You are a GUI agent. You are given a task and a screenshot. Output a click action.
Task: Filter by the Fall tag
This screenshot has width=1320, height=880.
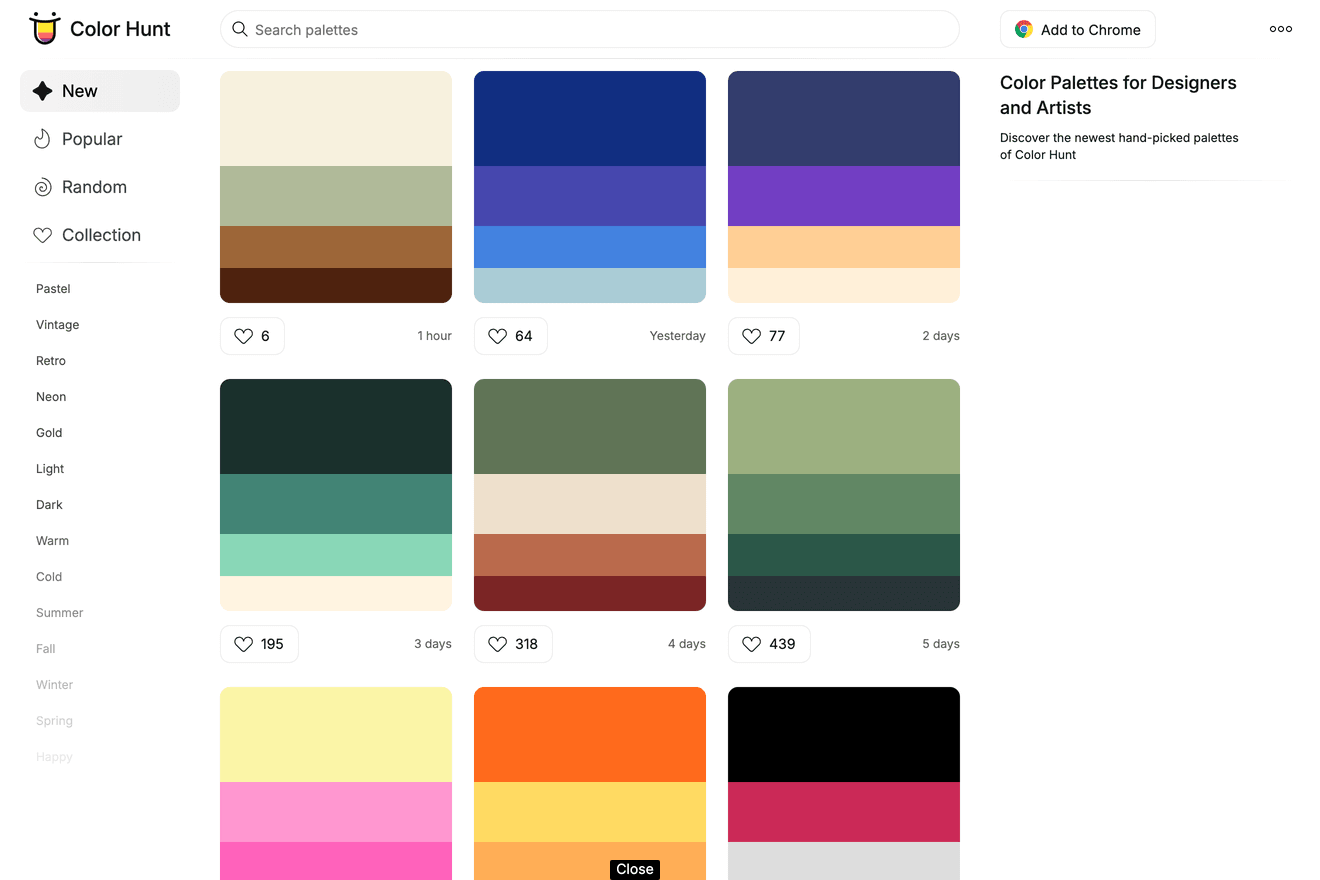click(x=46, y=649)
